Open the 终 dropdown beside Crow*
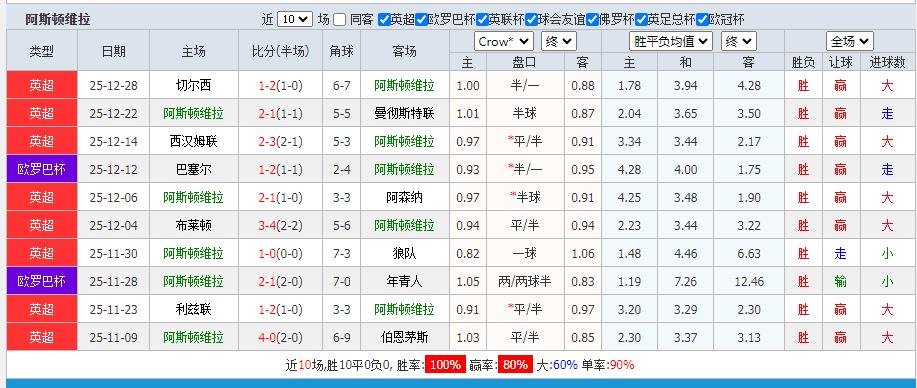 pyautogui.click(x=559, y=42)
